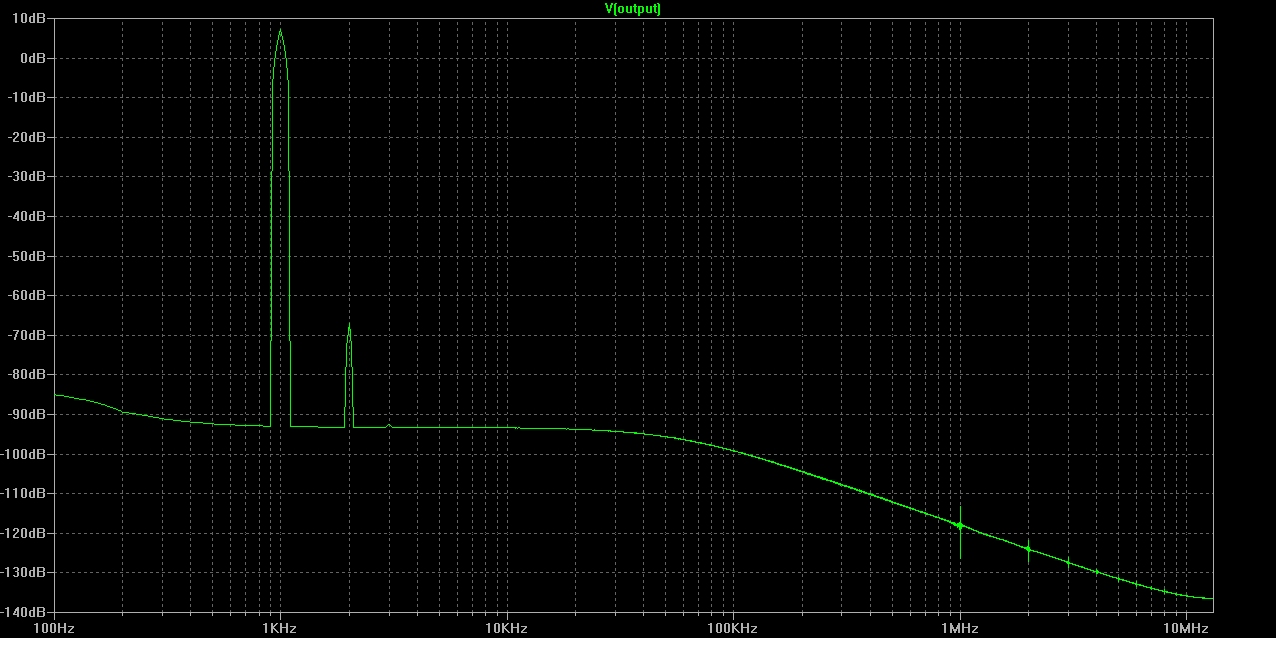Click the 100Hz frequency axis label
Screen dimensions: 1276x652
[x=54, y=629]
